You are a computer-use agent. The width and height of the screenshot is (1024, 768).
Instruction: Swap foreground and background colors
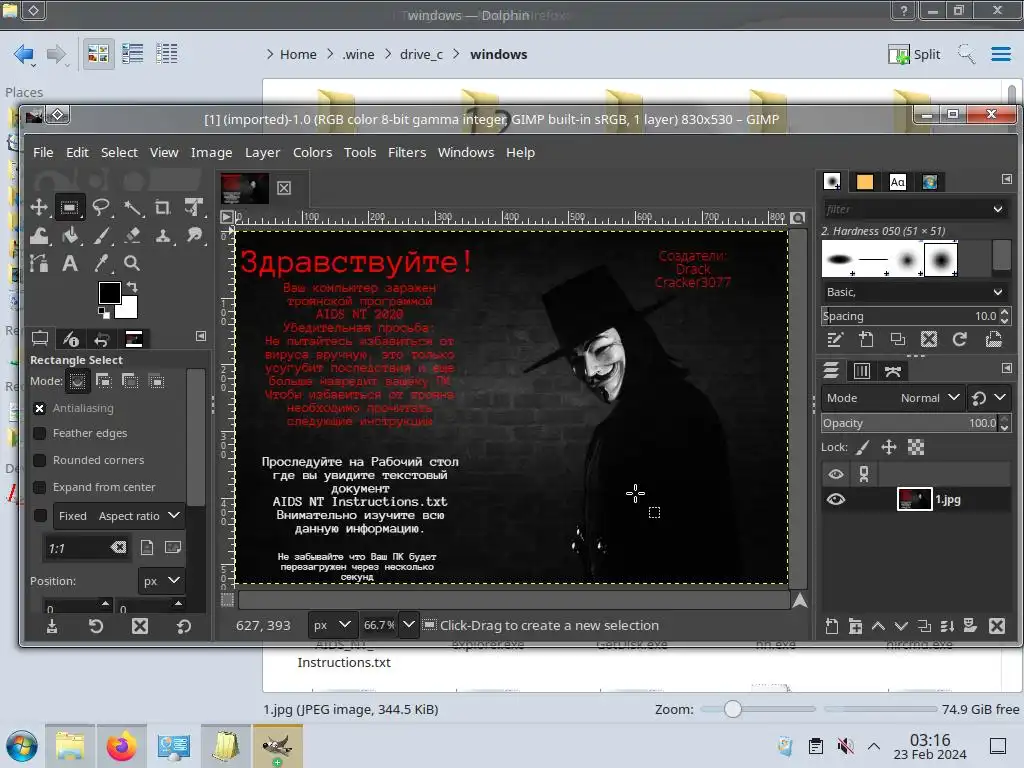tap(132, 286)
